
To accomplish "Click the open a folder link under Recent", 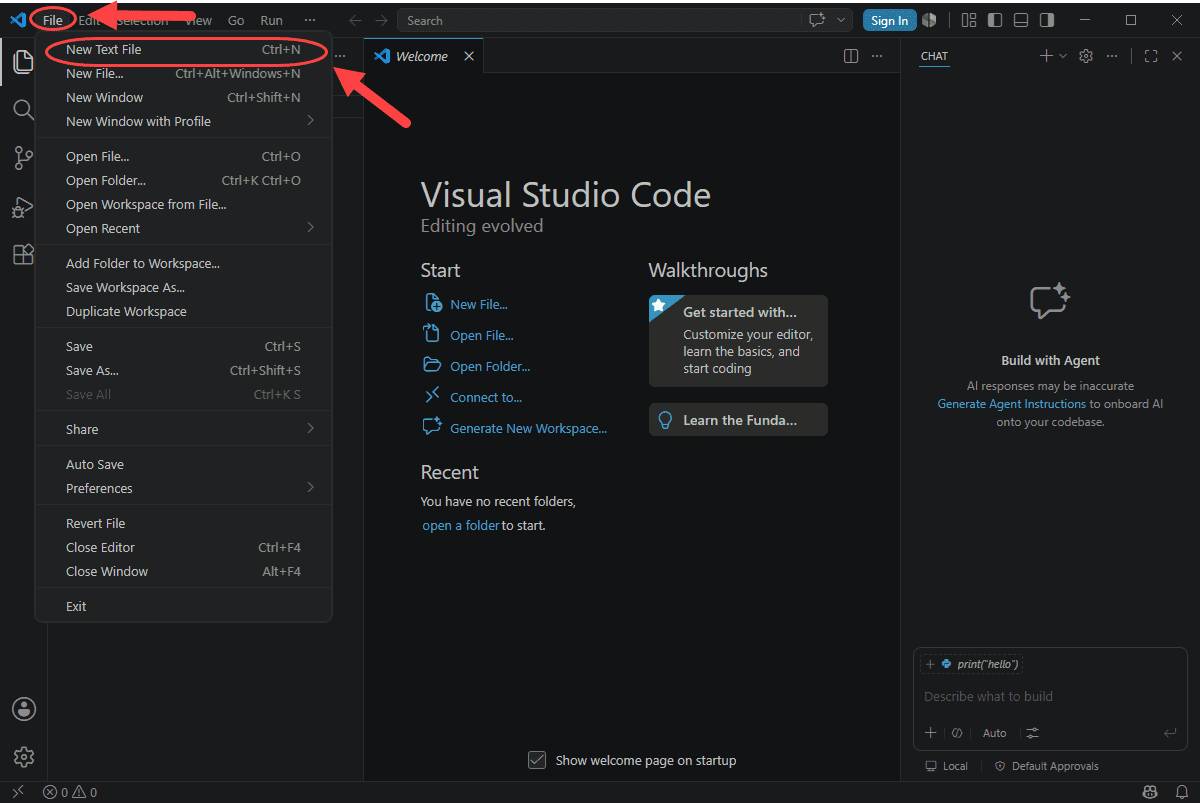I will [460, 525].
